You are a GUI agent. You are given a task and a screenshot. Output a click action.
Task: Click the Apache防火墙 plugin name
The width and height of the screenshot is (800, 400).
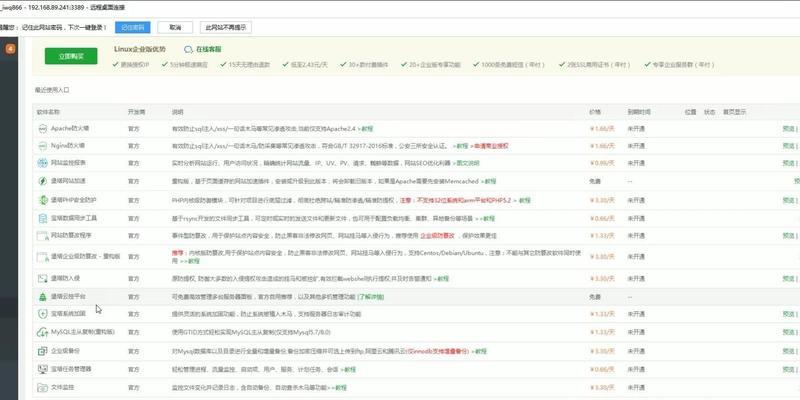[x=70, y=128]
